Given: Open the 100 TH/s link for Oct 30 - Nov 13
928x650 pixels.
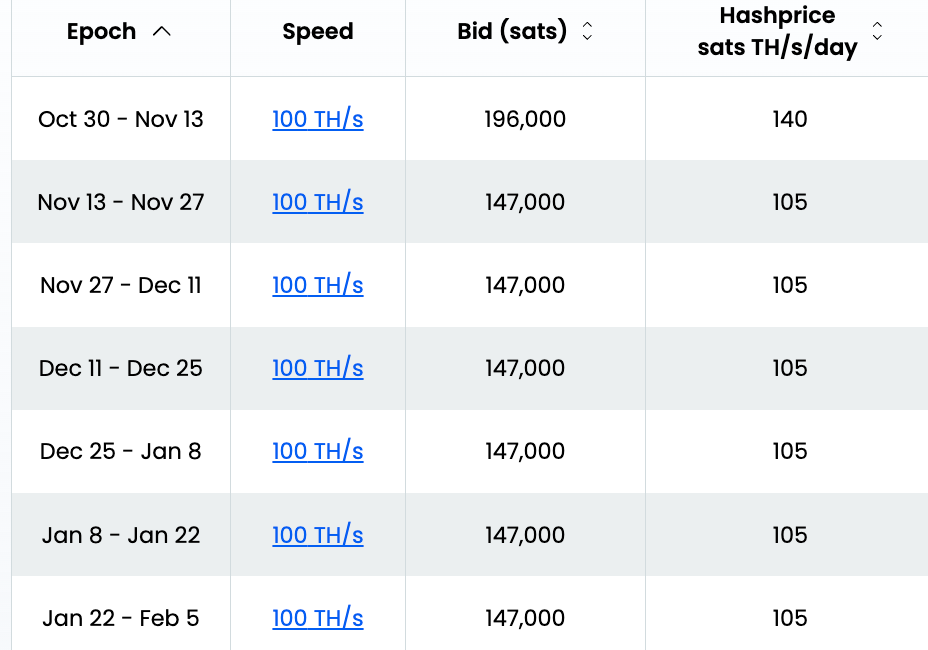Looking at the screenshot, I should point(317,120).
